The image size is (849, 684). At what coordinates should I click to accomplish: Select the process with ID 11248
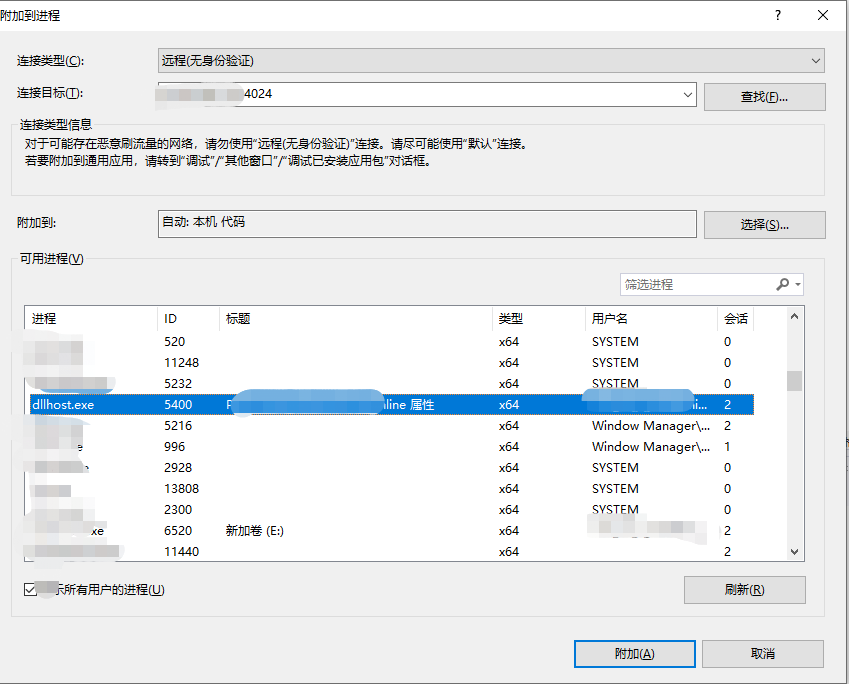tap(391, 363)
